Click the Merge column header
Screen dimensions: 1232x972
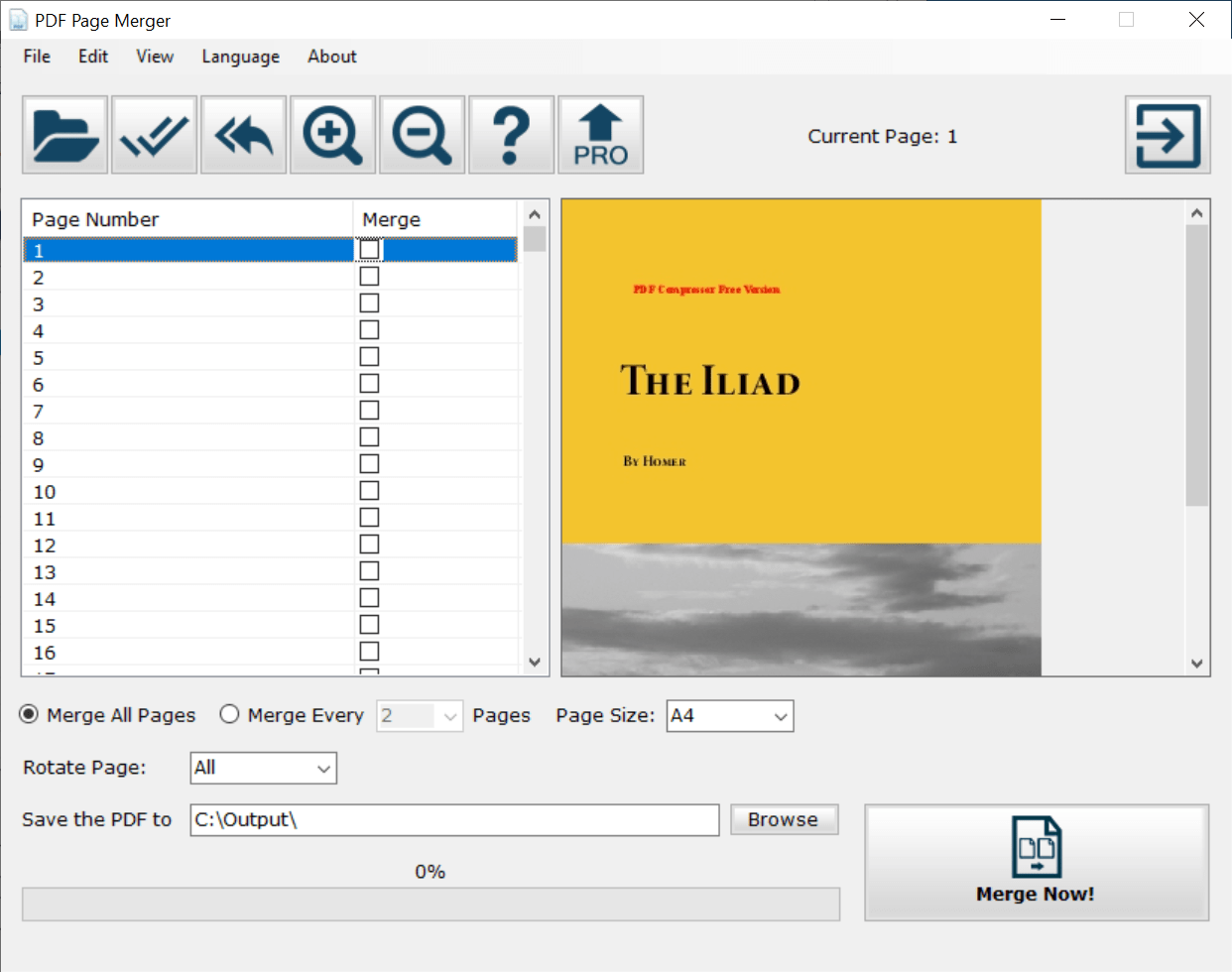pos(435,219)
